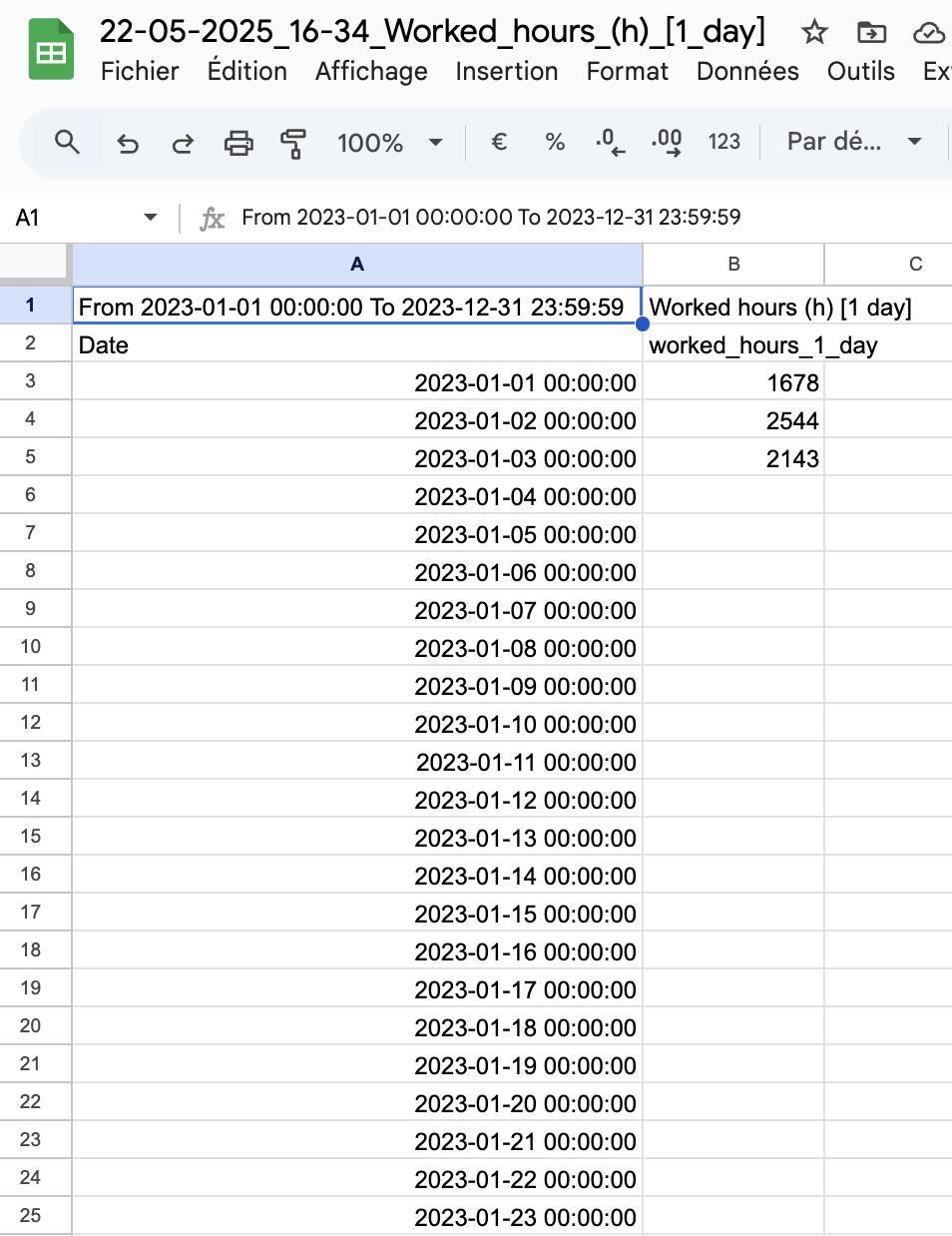Open the Outils menu
The height and width of the screenshot is (1236, 952).
(x=861, y=71)
